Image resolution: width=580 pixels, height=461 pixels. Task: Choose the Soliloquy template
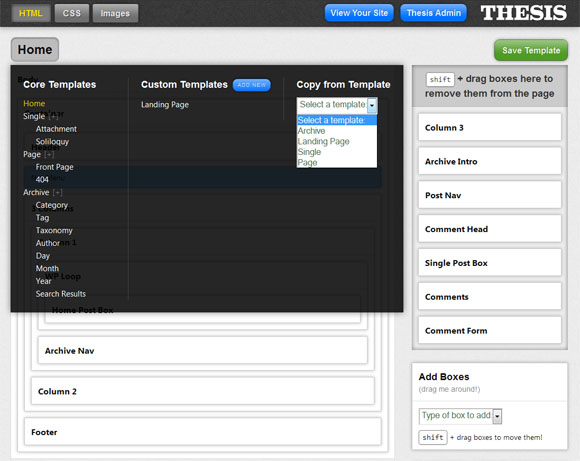point(52,142)
